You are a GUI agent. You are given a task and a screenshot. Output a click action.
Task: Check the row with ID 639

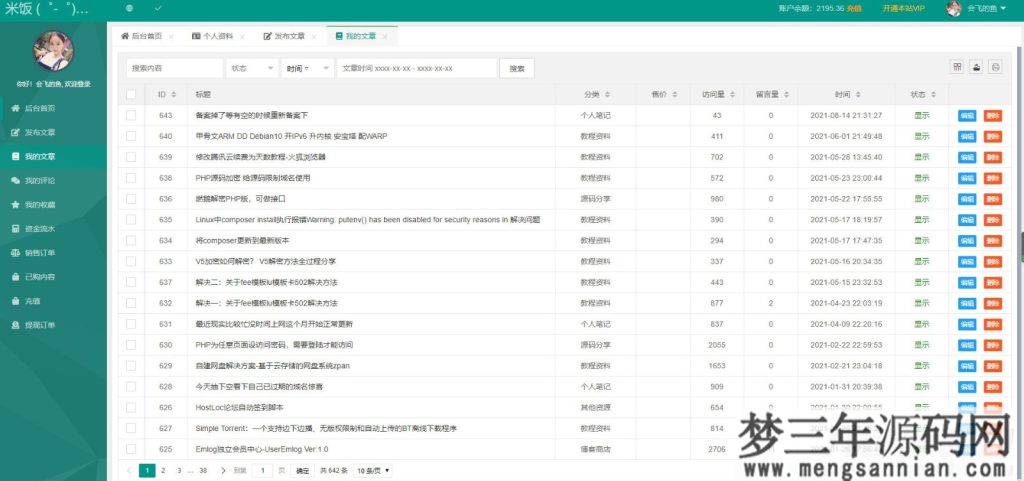pos(131,157)
